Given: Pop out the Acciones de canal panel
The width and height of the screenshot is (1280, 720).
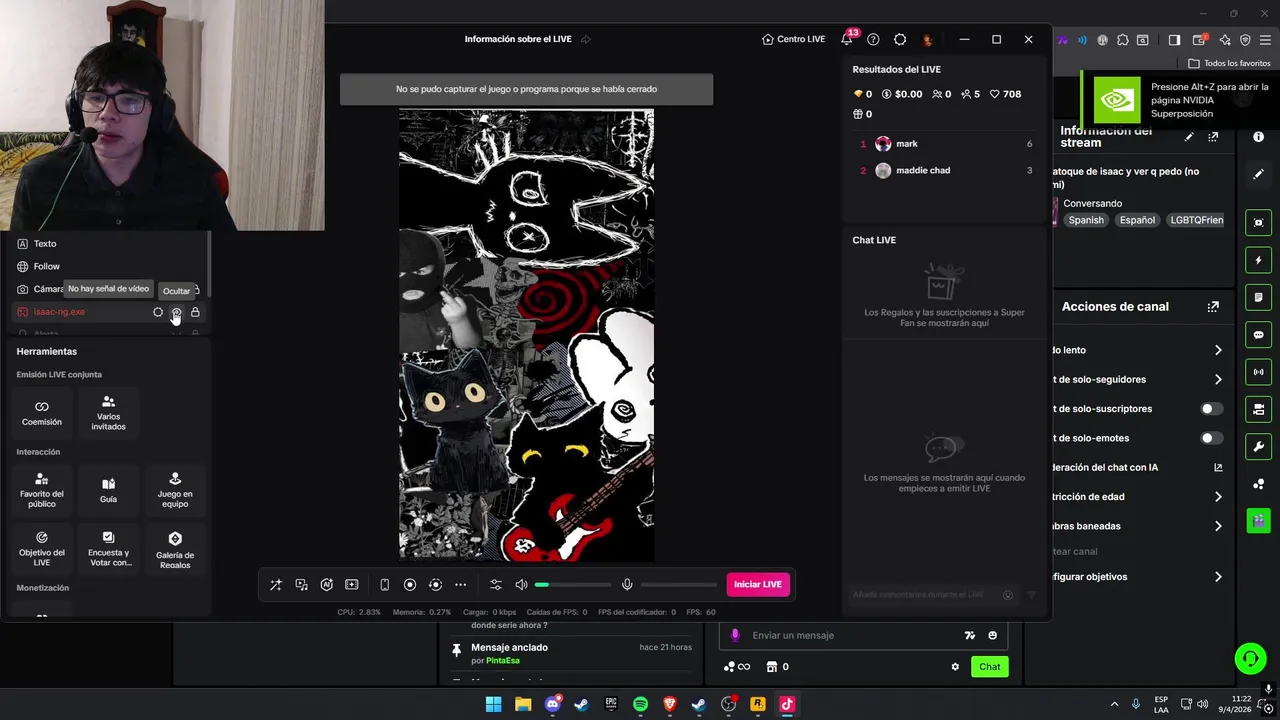Looking at the screenshot, I should tap(1213, 307).
